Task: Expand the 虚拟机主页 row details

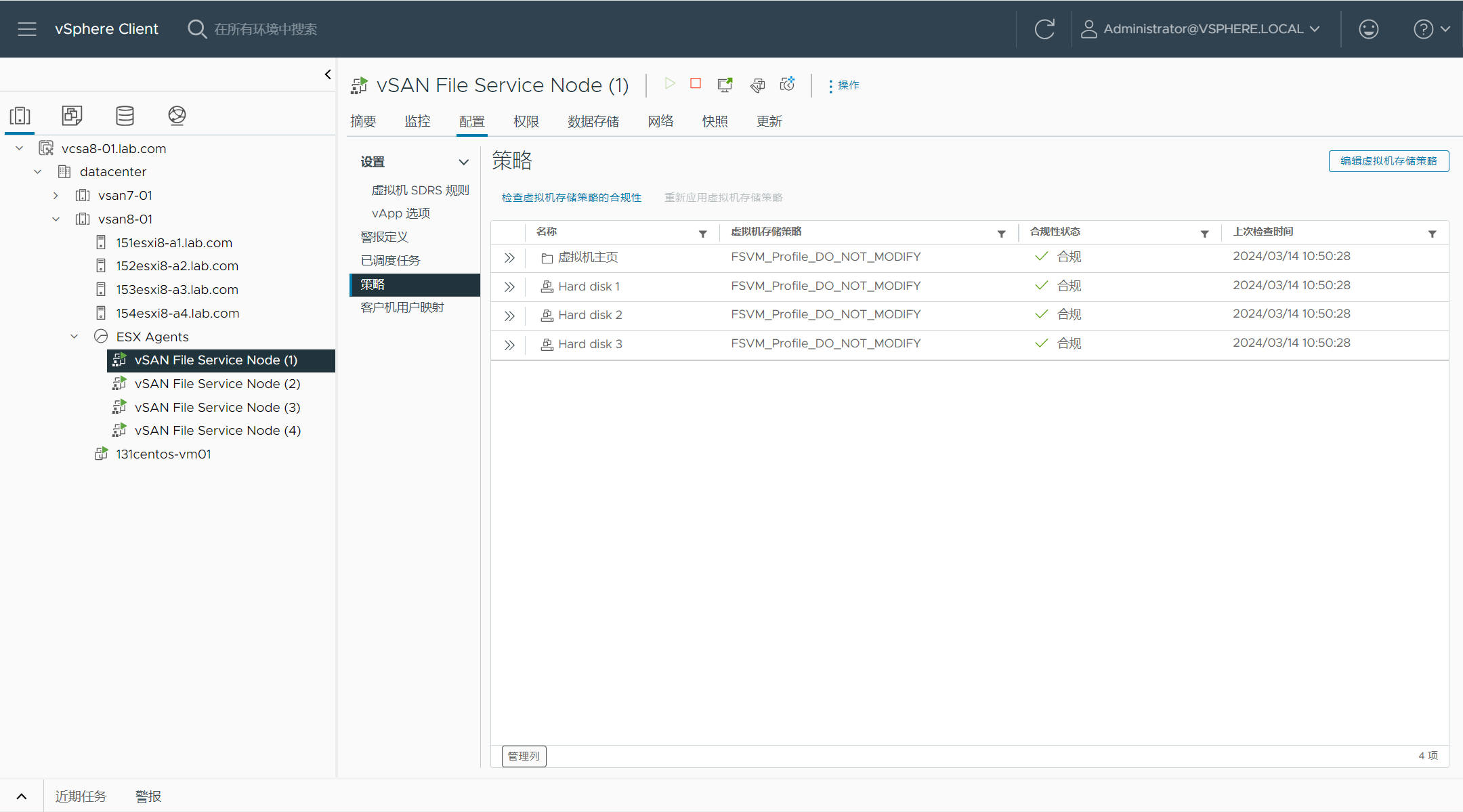Action: coord(509,258)
